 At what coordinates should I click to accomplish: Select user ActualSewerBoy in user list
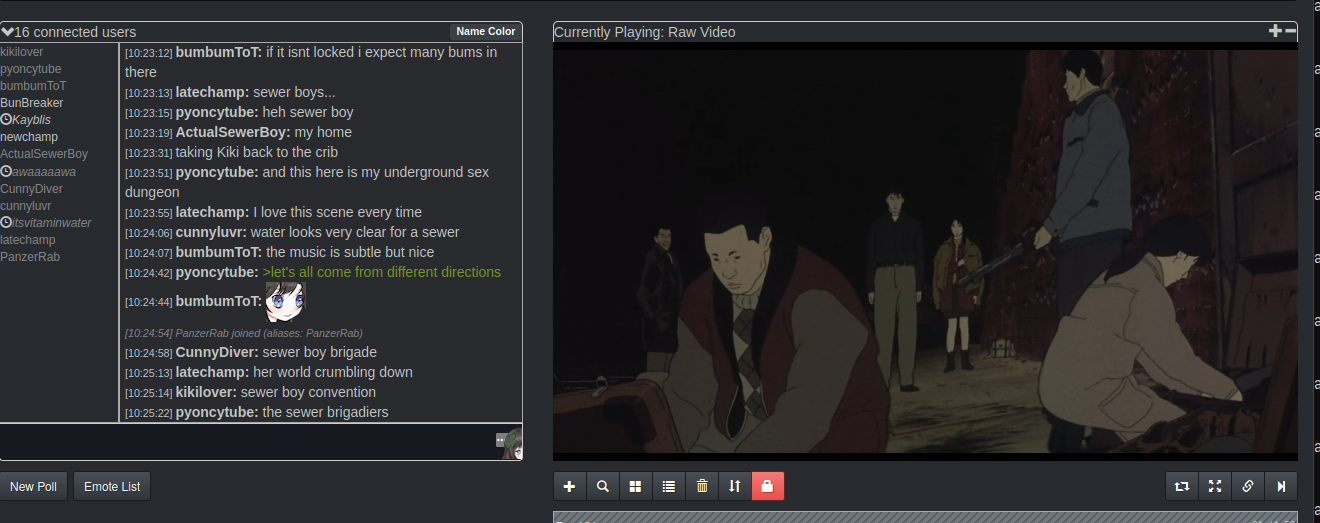tap(44, 154)
